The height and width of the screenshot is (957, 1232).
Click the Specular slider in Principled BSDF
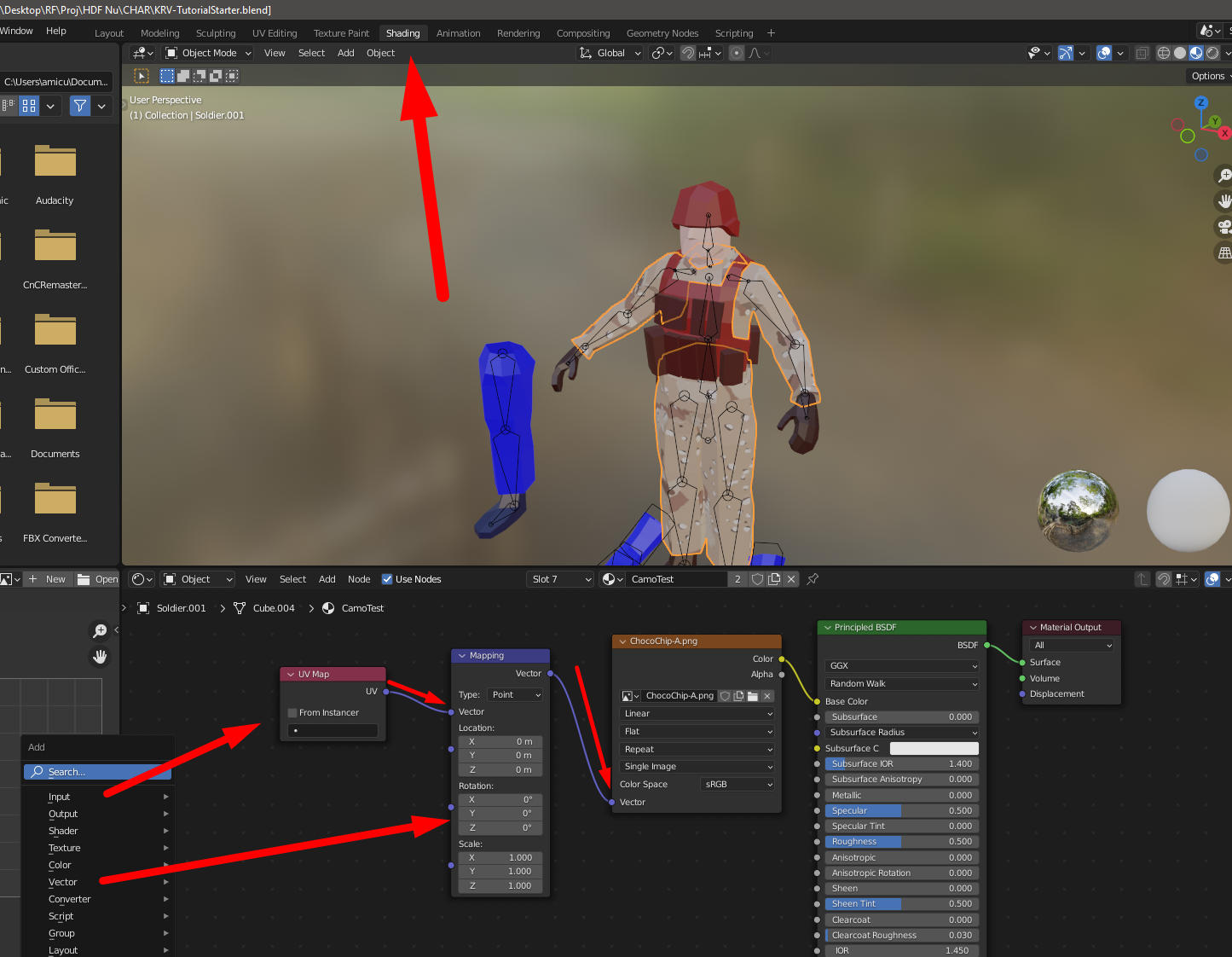point(902,811)
